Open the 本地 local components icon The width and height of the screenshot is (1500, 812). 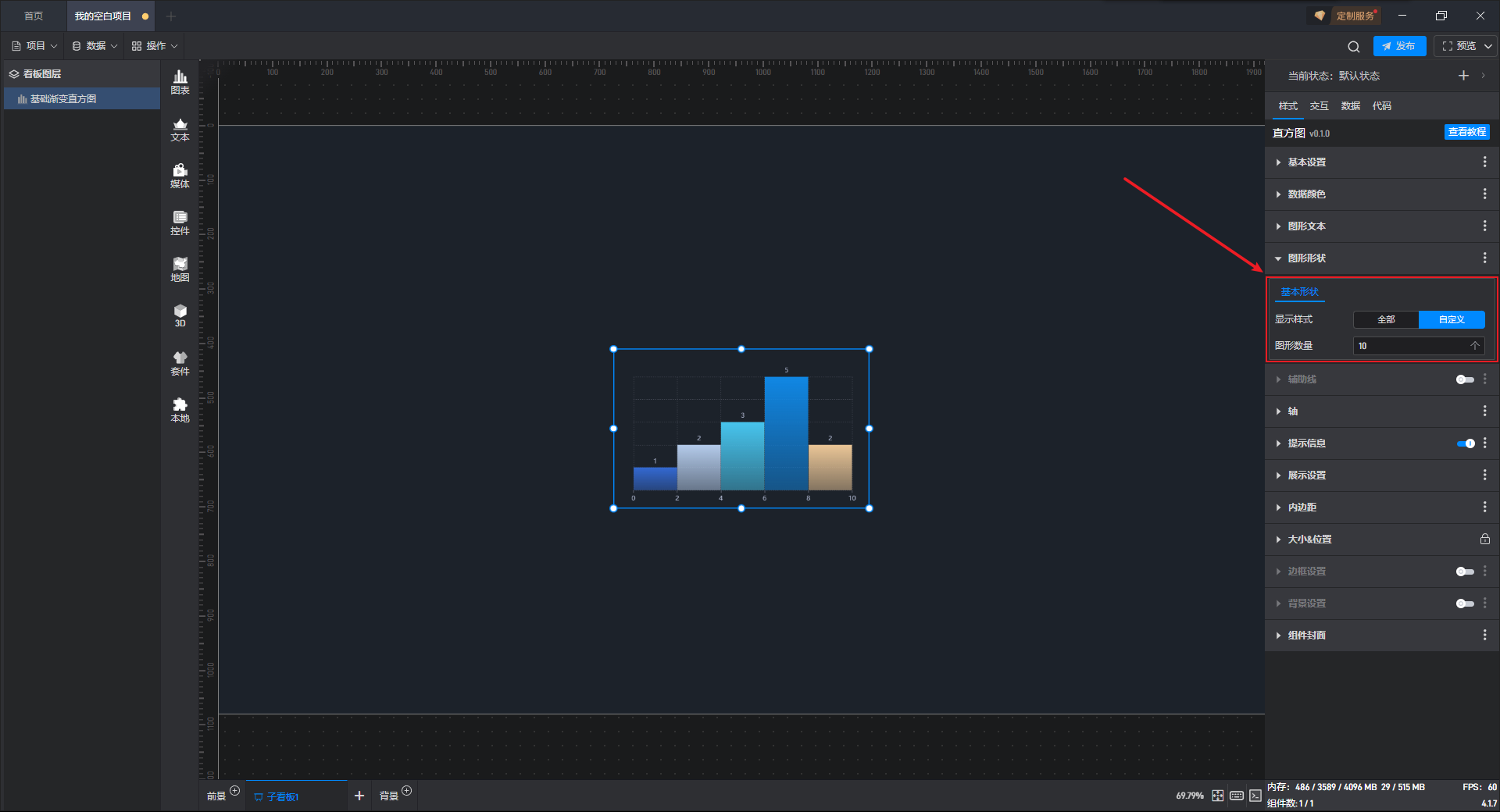(x=180, y=410)
